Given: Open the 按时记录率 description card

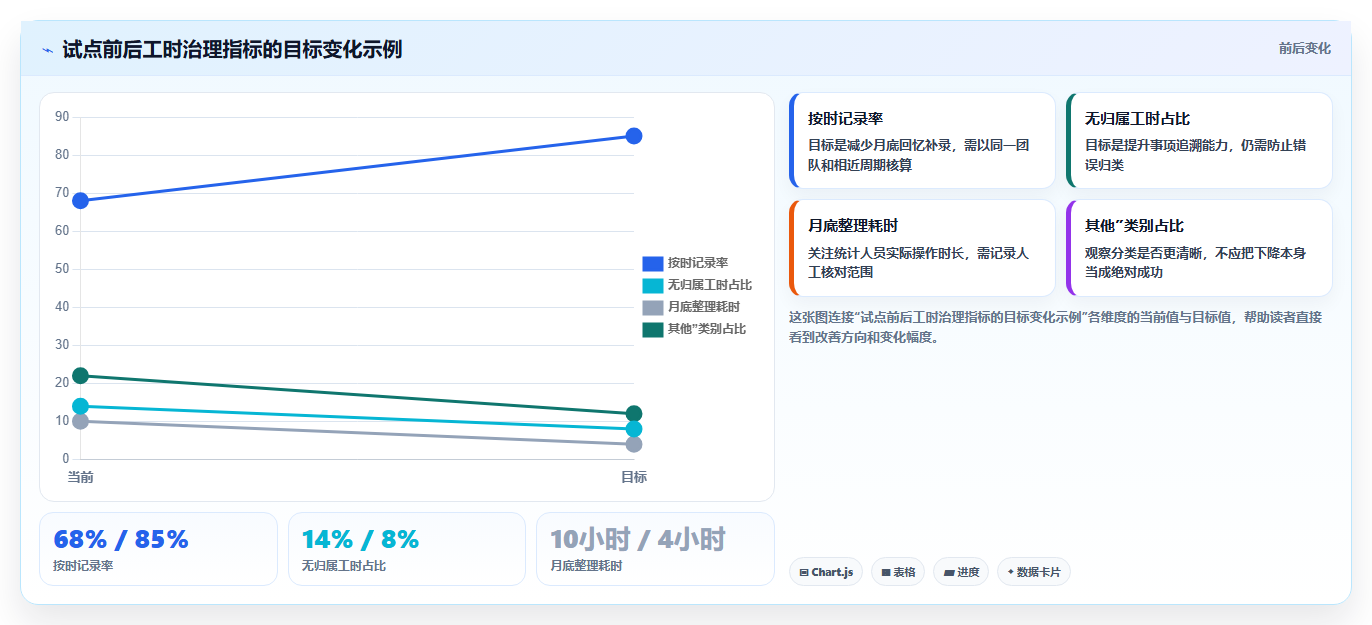Looking at the screenshot, I should point(922,141).
